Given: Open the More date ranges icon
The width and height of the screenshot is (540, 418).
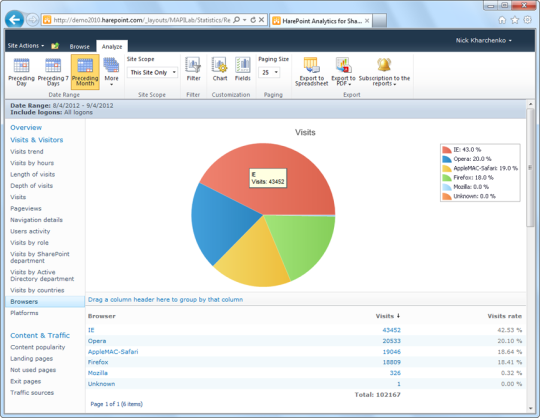Looking at the screenshot, I should tap(111, 72).
